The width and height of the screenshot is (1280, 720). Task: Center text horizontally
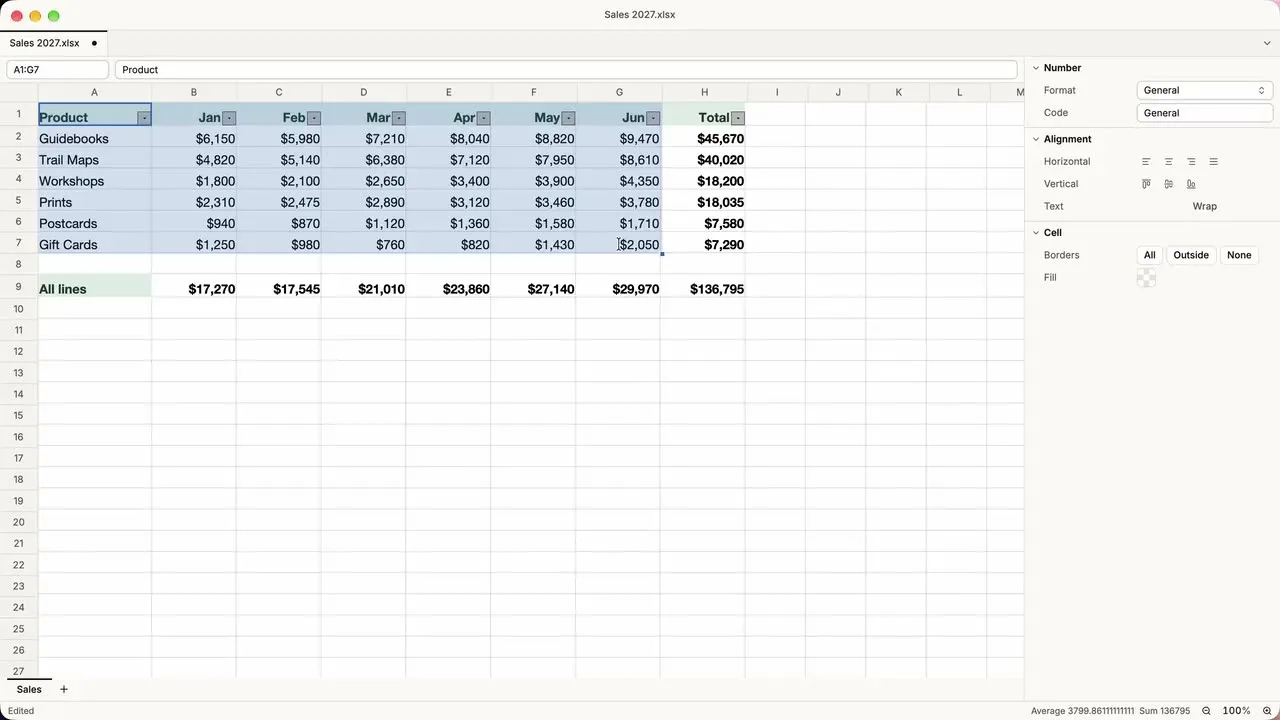[1168, 161]
